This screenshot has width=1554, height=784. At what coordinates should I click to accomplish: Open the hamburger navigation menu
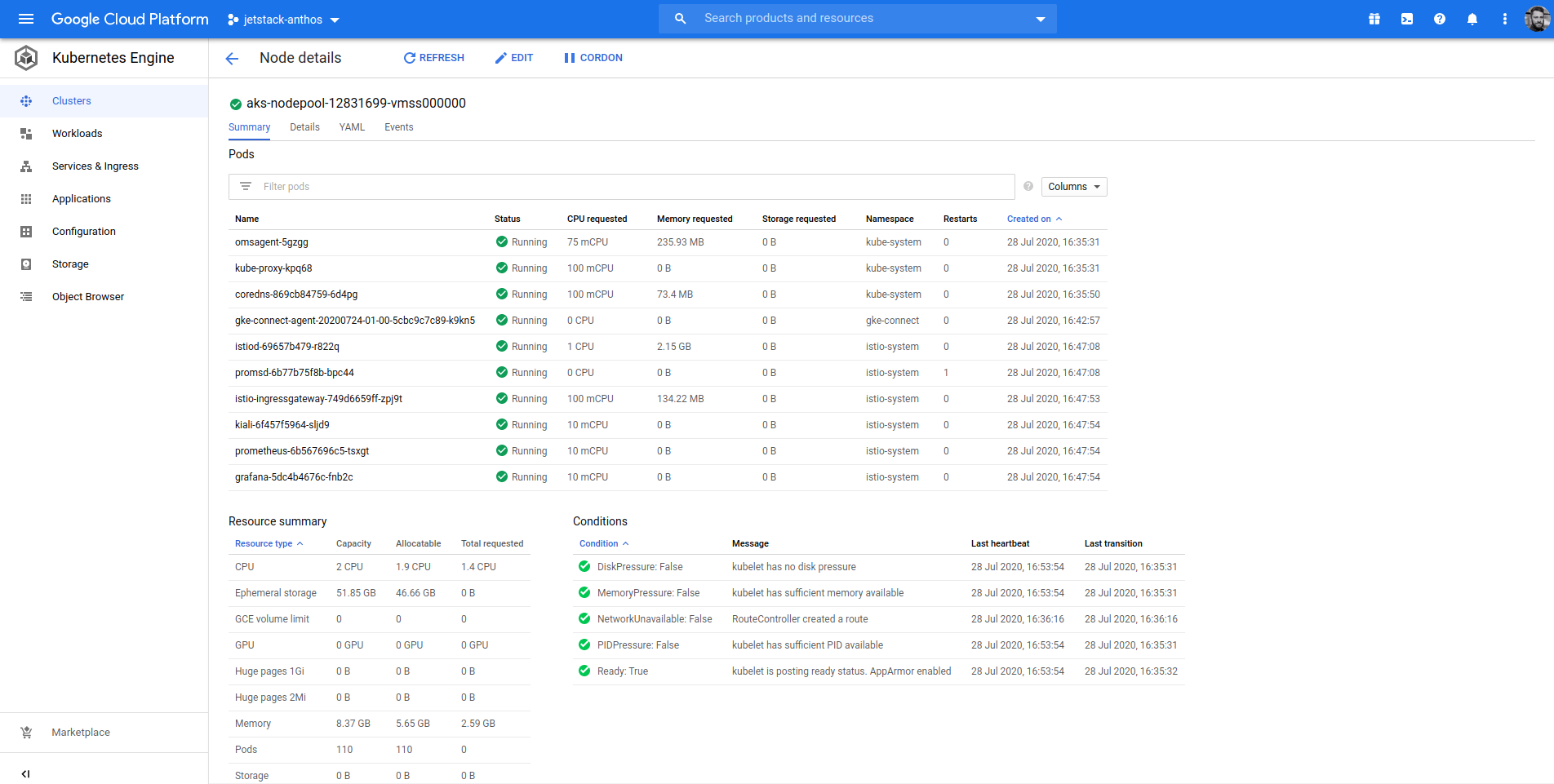point(26,19)
